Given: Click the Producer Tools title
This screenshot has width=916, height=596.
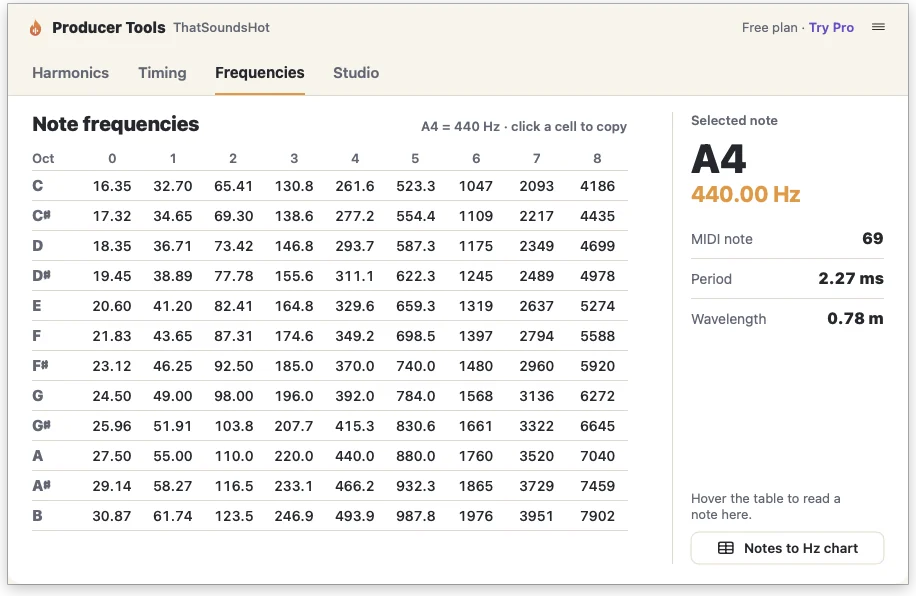Looking at the screenshot, I should point(109,27).
